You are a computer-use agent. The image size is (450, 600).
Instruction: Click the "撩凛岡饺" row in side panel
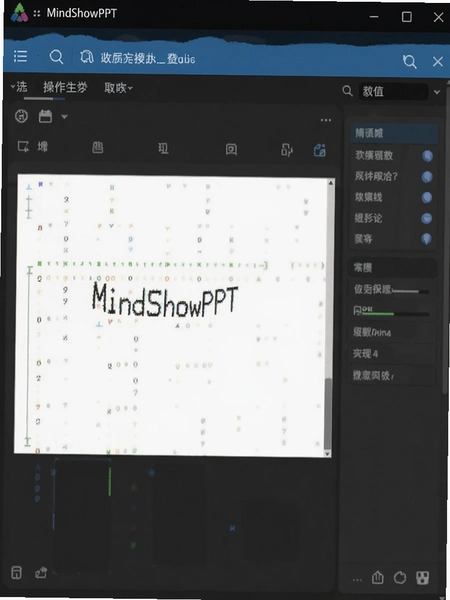pos(392,376)
